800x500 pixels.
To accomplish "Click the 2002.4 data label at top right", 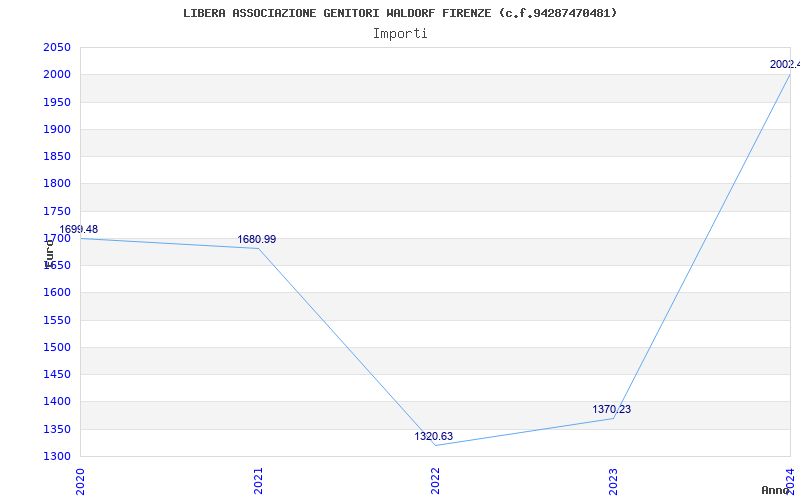I will click(785, 64).
